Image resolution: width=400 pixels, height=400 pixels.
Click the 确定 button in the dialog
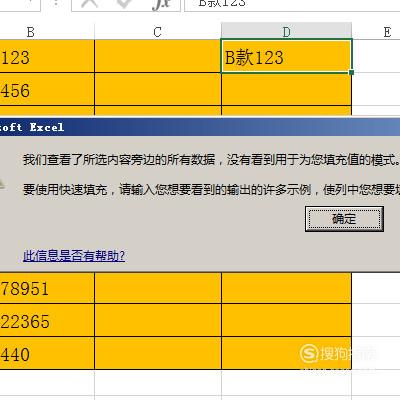point(344,219)
